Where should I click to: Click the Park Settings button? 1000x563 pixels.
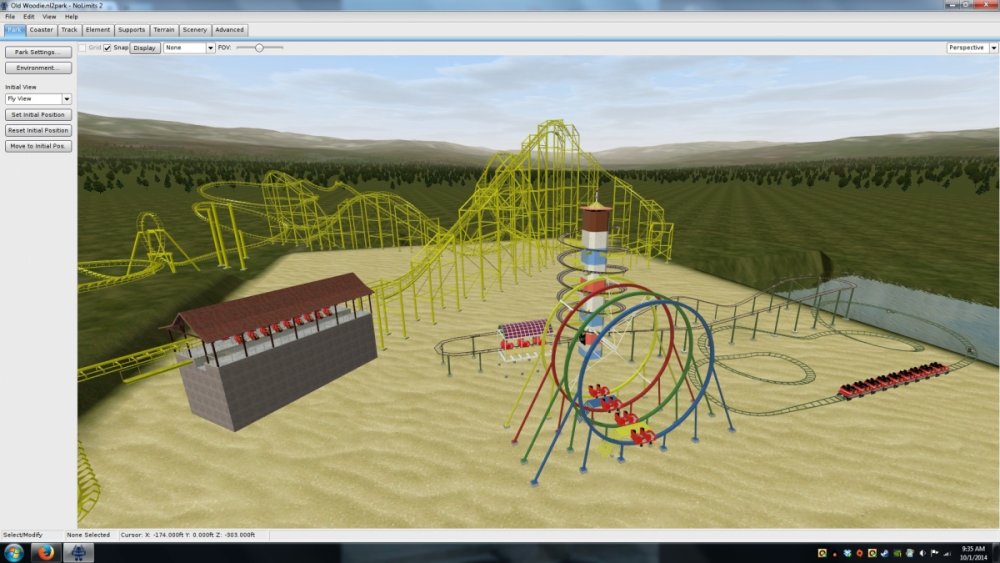tap(38, 52)
